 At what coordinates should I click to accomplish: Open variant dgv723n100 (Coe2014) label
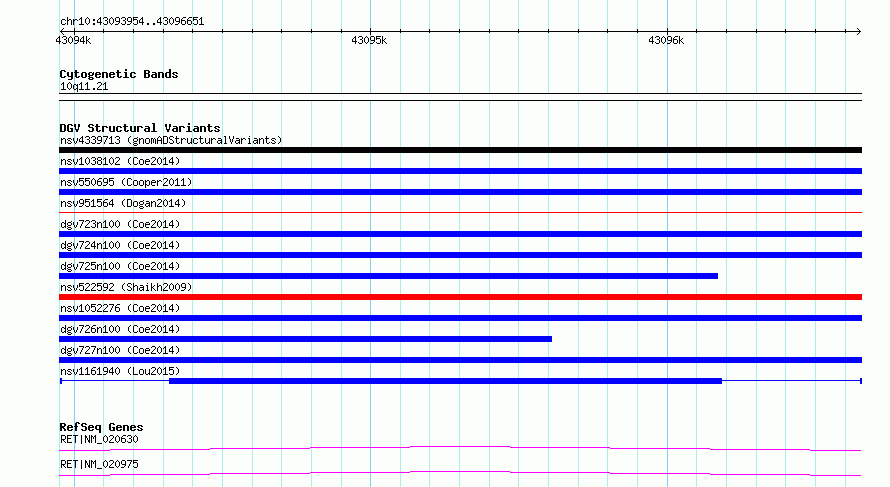(120, 224)
